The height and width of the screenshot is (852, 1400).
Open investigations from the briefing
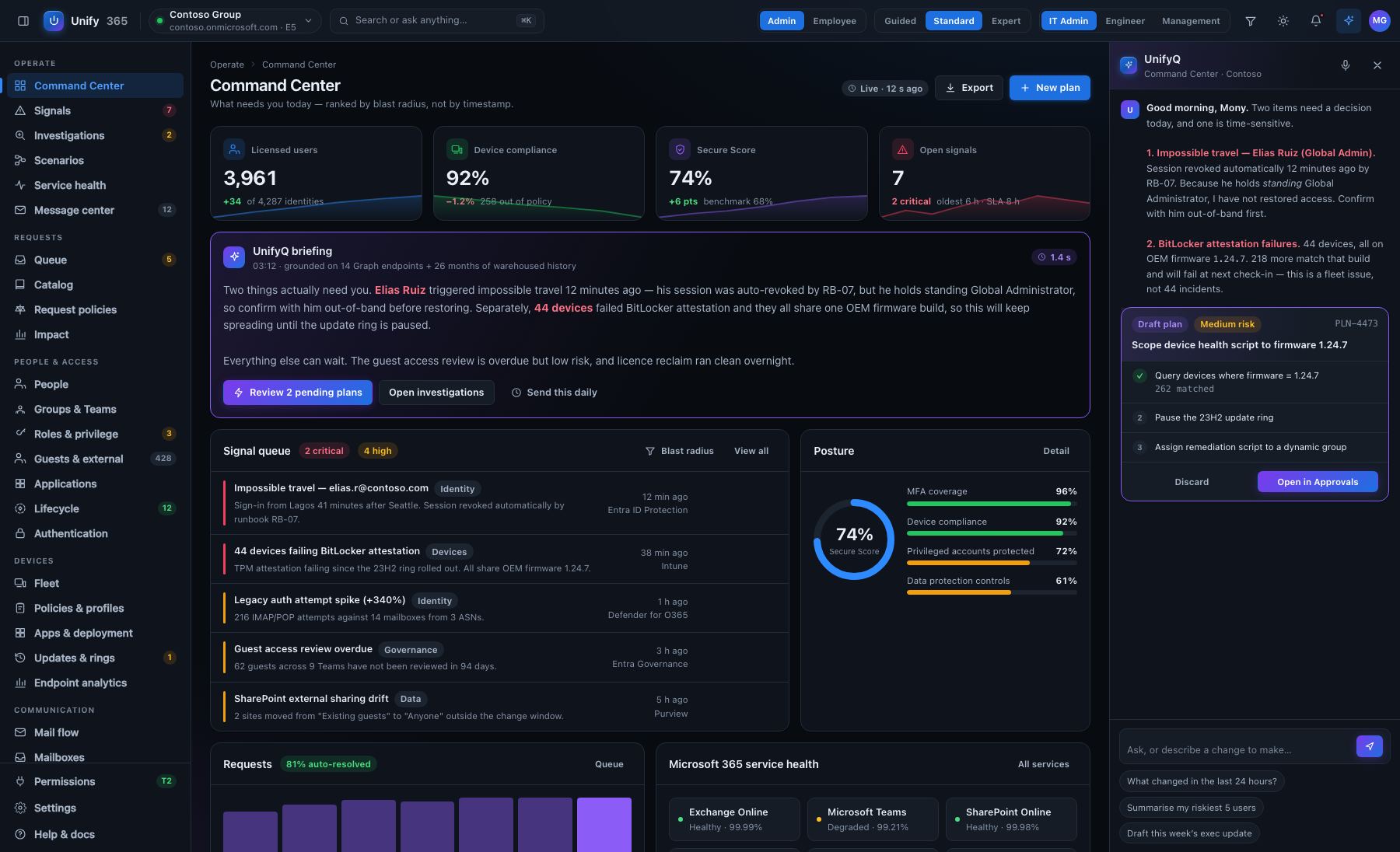click(436, 393)
